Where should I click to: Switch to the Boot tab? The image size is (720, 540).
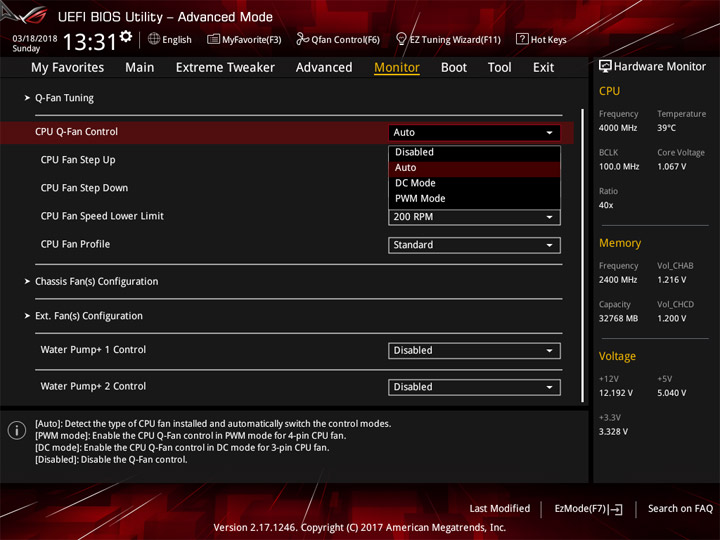(x=454, y=68)
